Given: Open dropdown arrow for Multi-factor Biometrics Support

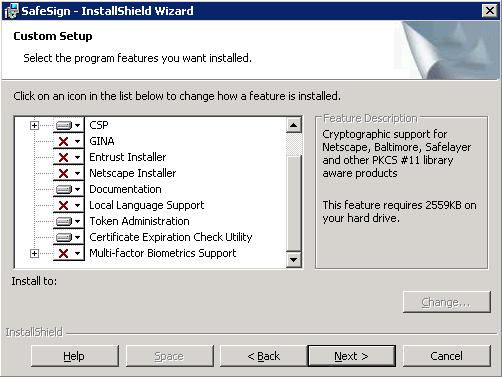Looking at the screenshot, I should click(77, 254).
